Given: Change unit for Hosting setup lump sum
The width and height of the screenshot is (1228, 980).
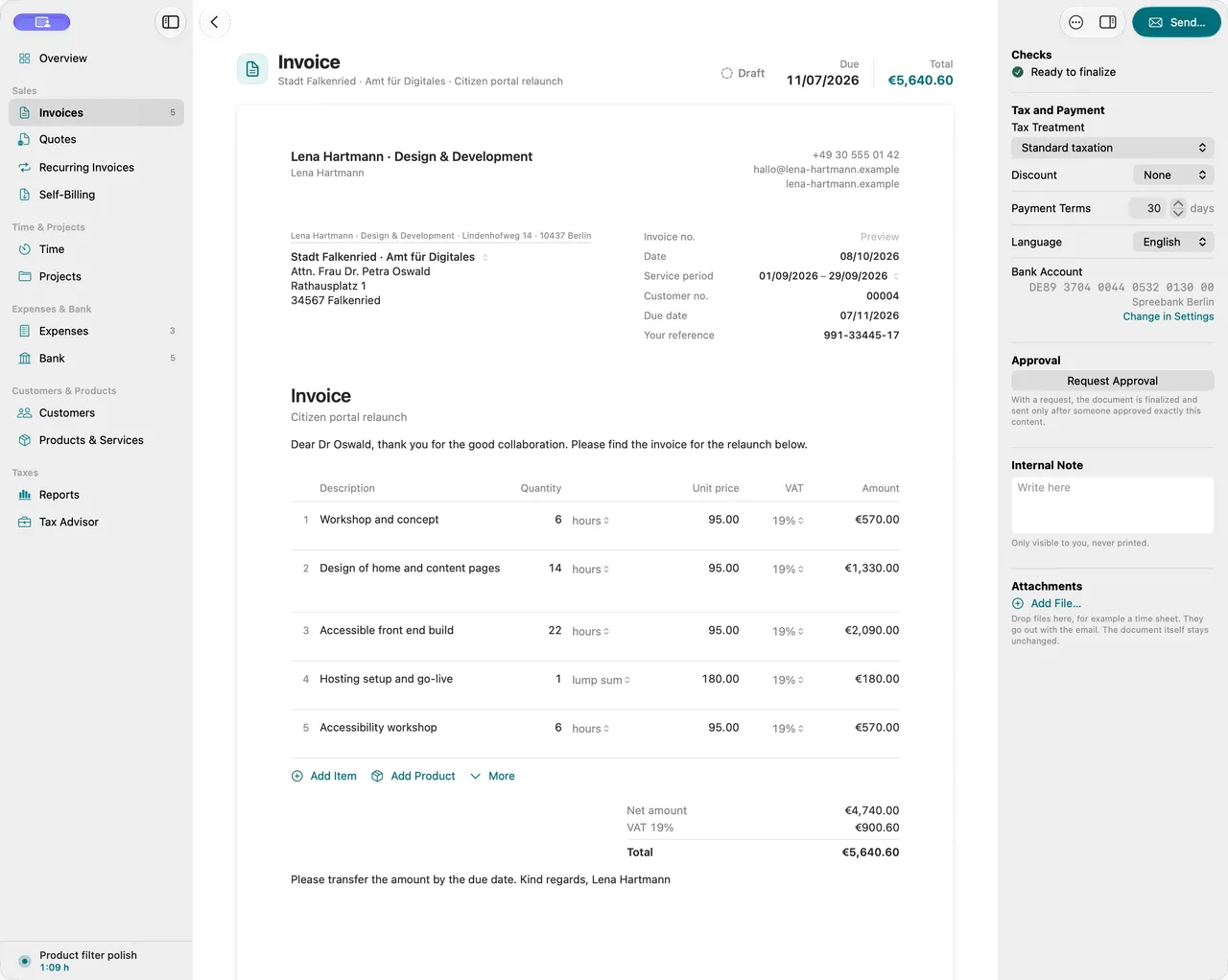Looking at the screenshot, I should [x=602, y=680].
